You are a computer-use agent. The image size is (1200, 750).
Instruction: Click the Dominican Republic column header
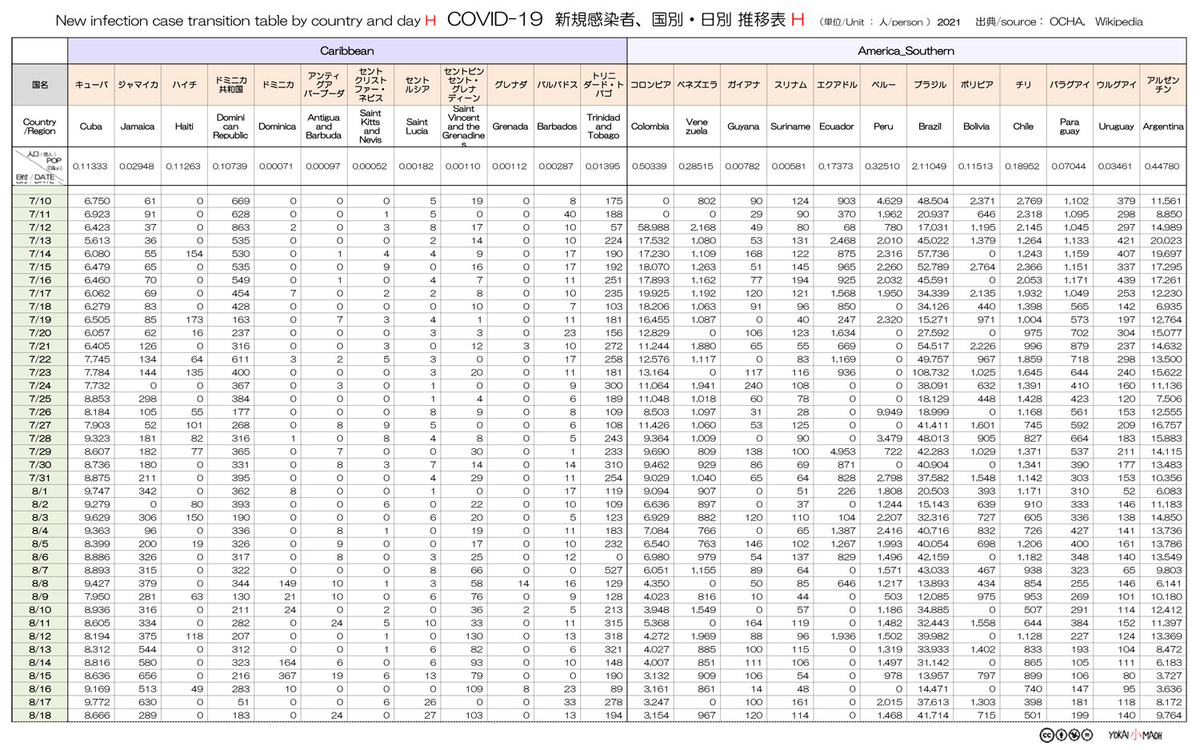[x=231, y=128]
